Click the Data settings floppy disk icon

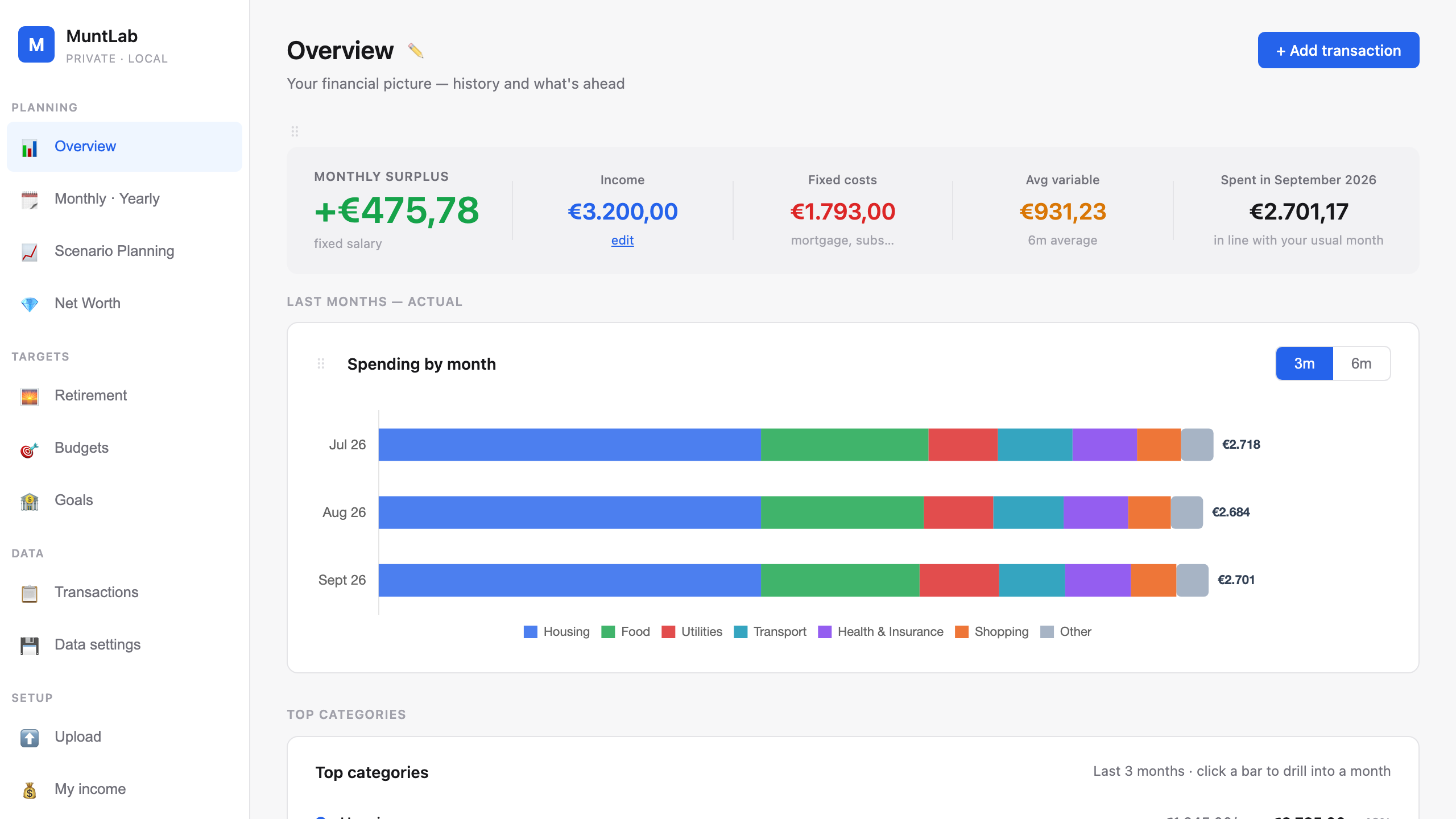[x=30, y=646]
